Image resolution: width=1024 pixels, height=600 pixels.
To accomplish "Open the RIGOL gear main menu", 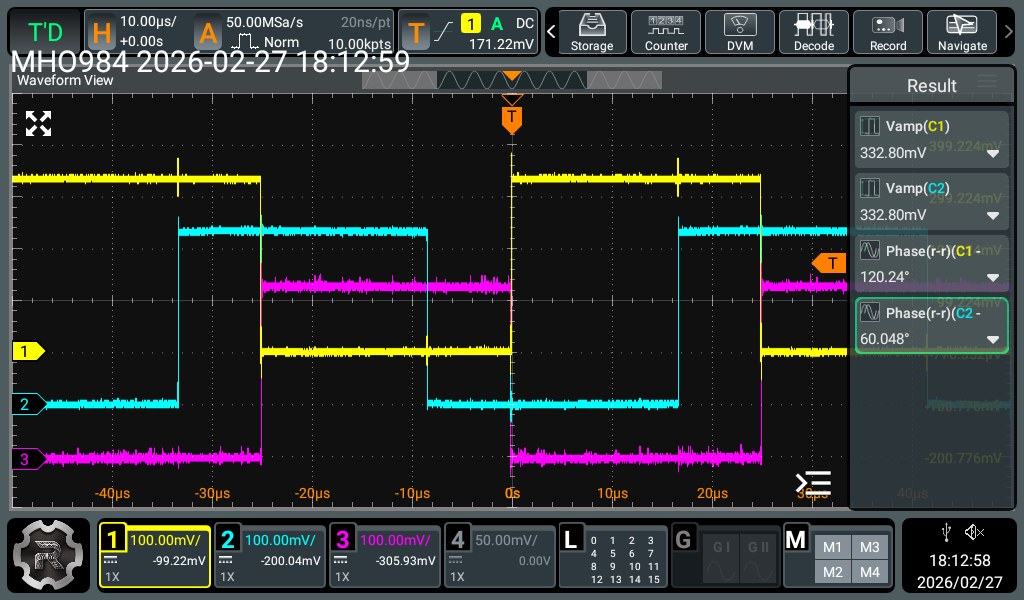I will [x=50, y=554].
